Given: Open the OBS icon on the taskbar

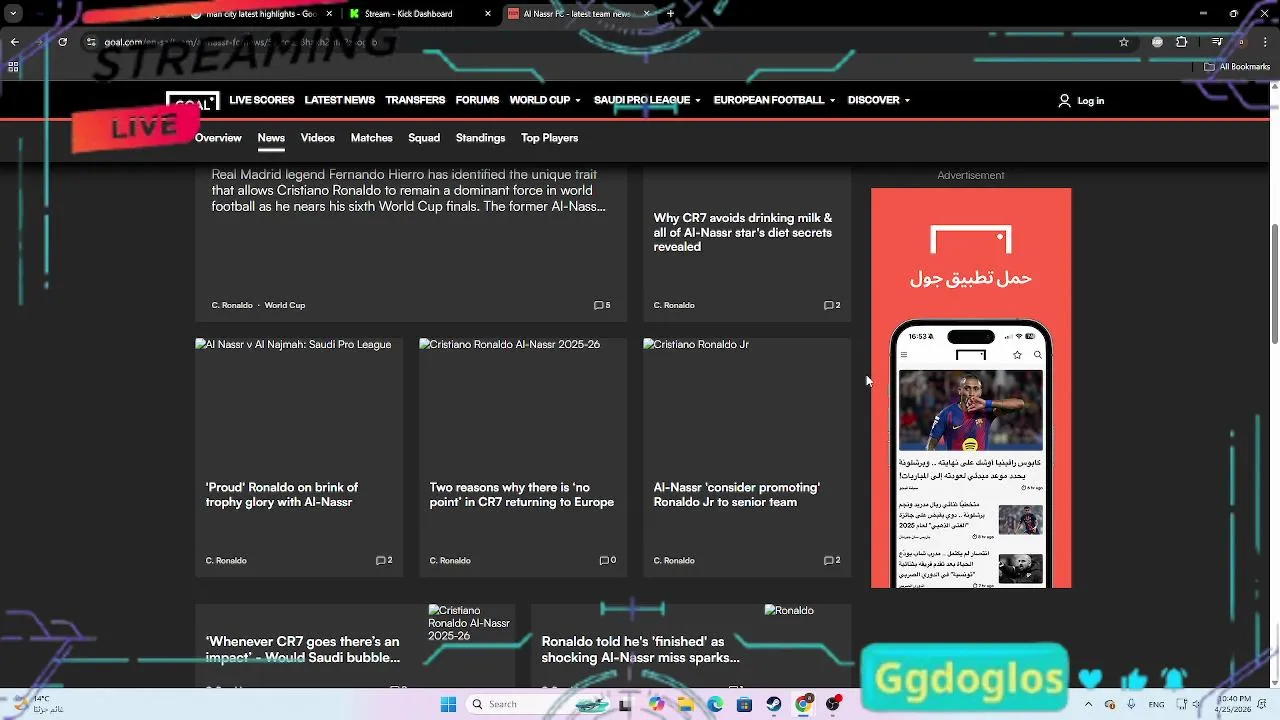Looking at the screenshot, I should coord(833,704).
